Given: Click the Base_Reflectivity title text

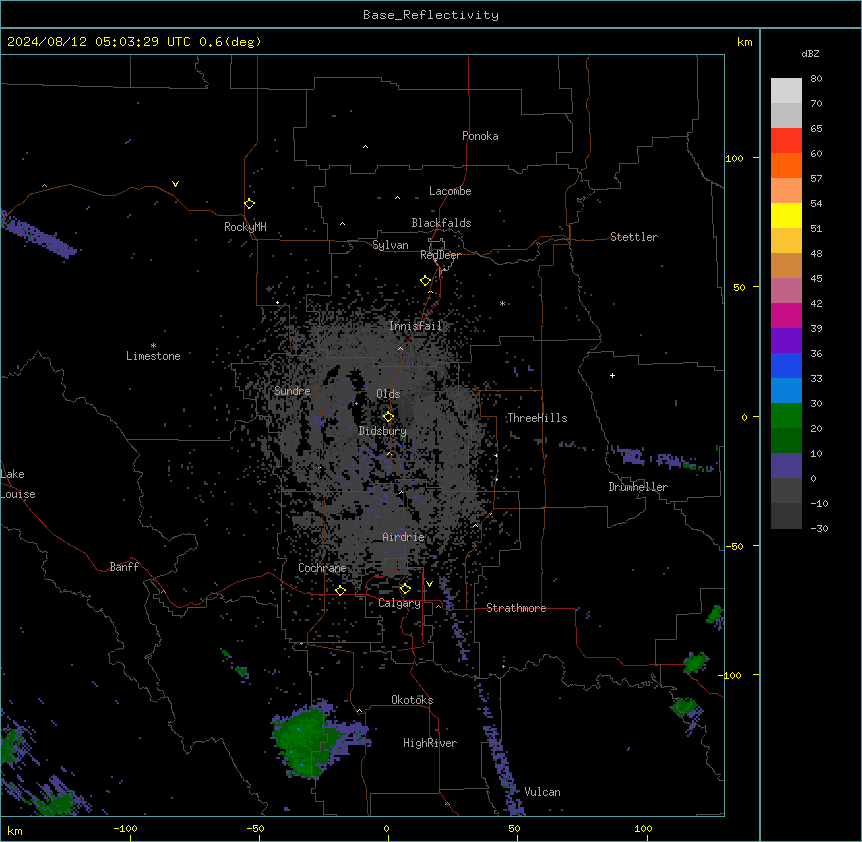Looking at the screenshot, I should [431, 15].
